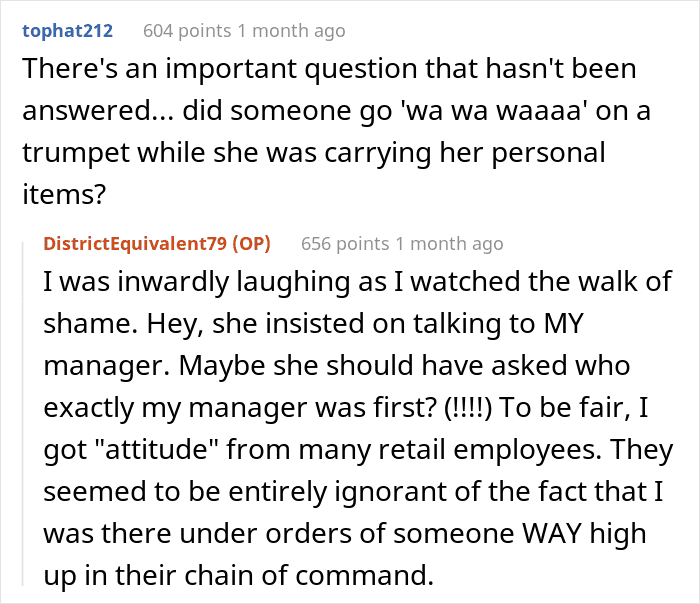Click the 604 points score
Screen dimensions: 700x604
[187, 31]
